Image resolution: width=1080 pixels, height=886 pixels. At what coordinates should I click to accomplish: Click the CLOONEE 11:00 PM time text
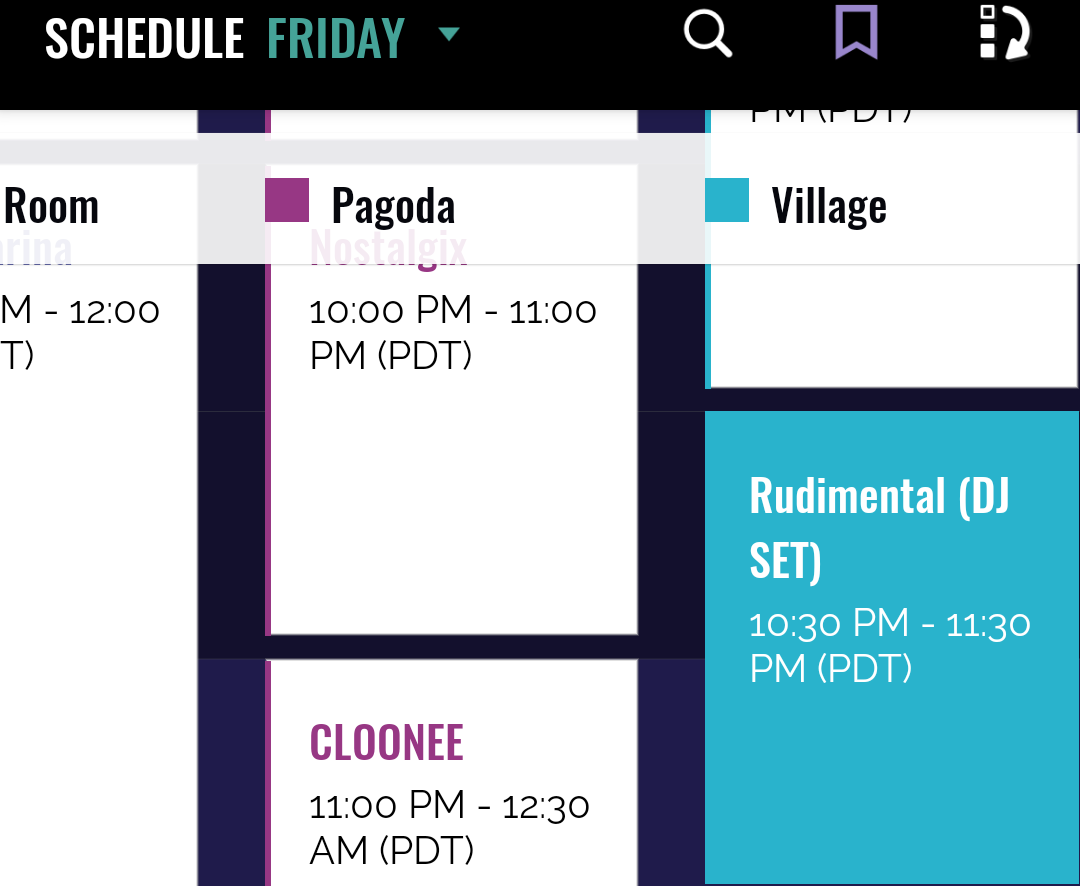(x=449, y=827)
